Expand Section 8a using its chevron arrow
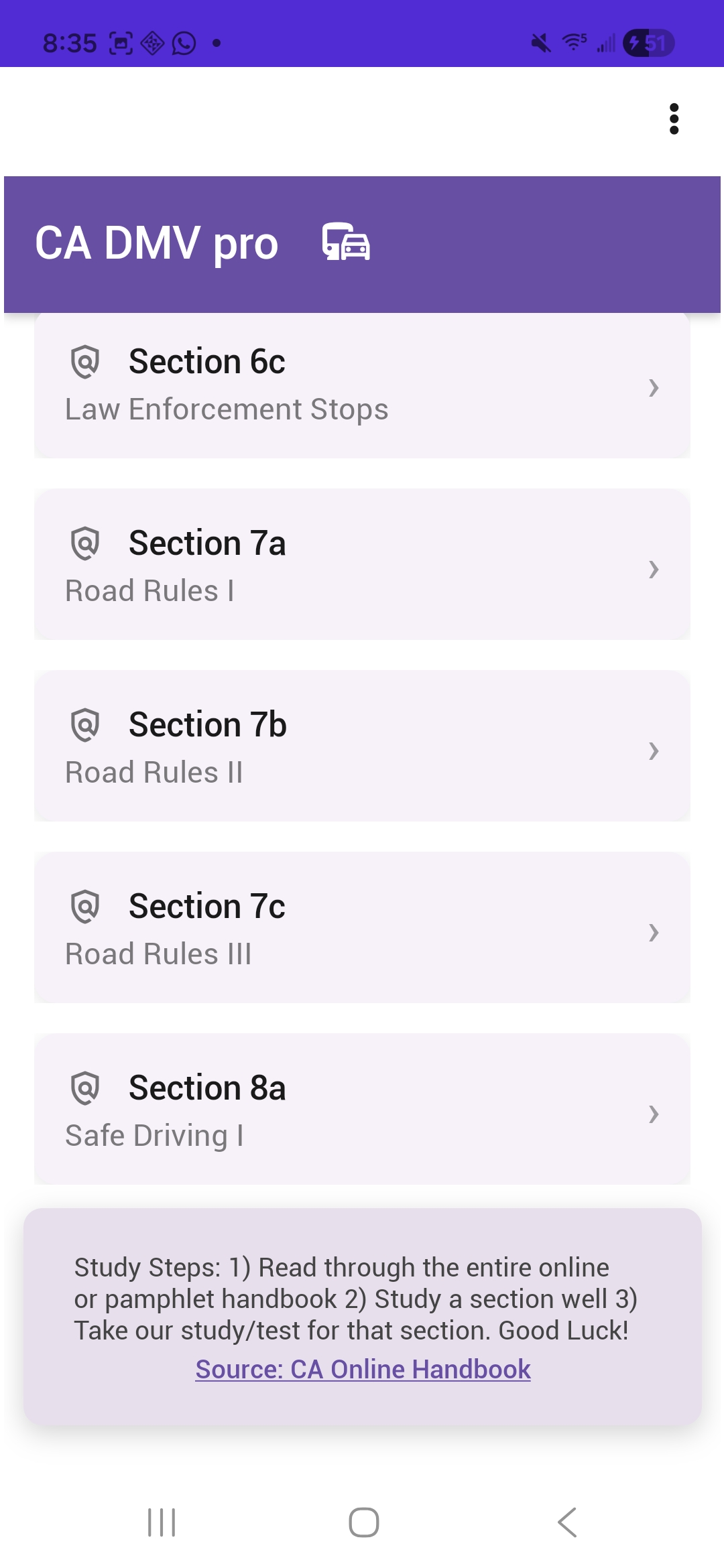The width and height of the screenshot is (724, 1568). tap(654, 1114)
